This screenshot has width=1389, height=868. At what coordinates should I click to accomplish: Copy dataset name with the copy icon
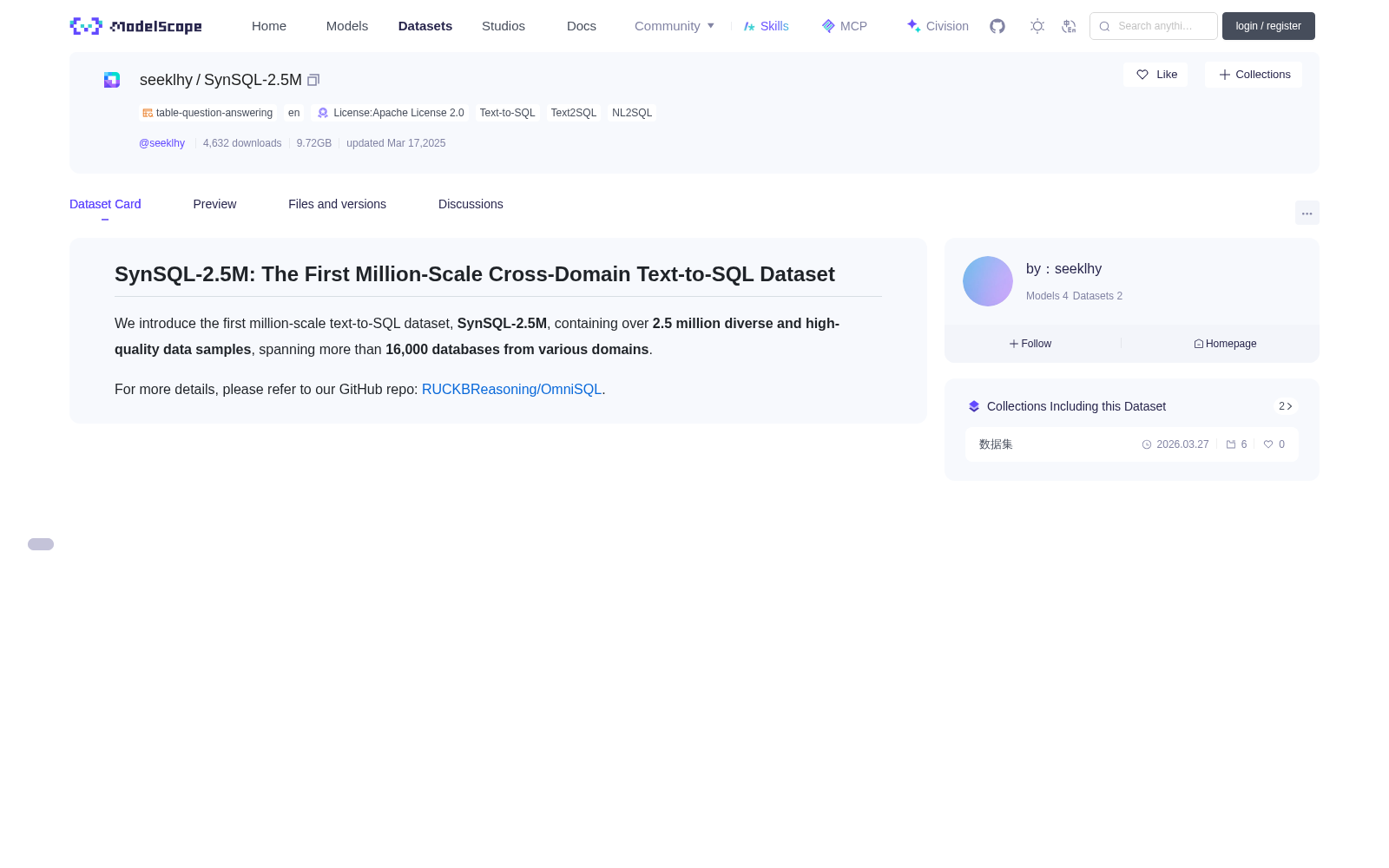[313, 80]
